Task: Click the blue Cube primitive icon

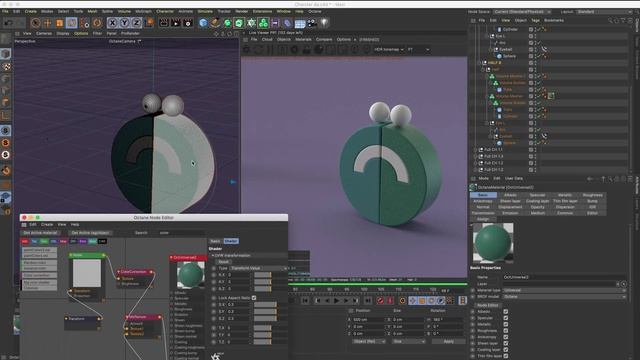Action: (x=203, y=23)
